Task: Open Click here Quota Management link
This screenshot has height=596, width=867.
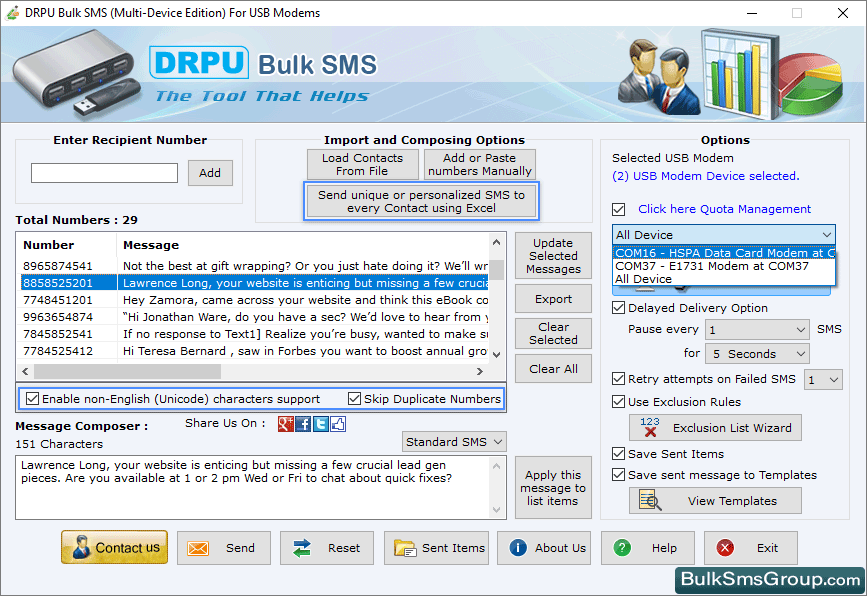Action: (724, 209)
